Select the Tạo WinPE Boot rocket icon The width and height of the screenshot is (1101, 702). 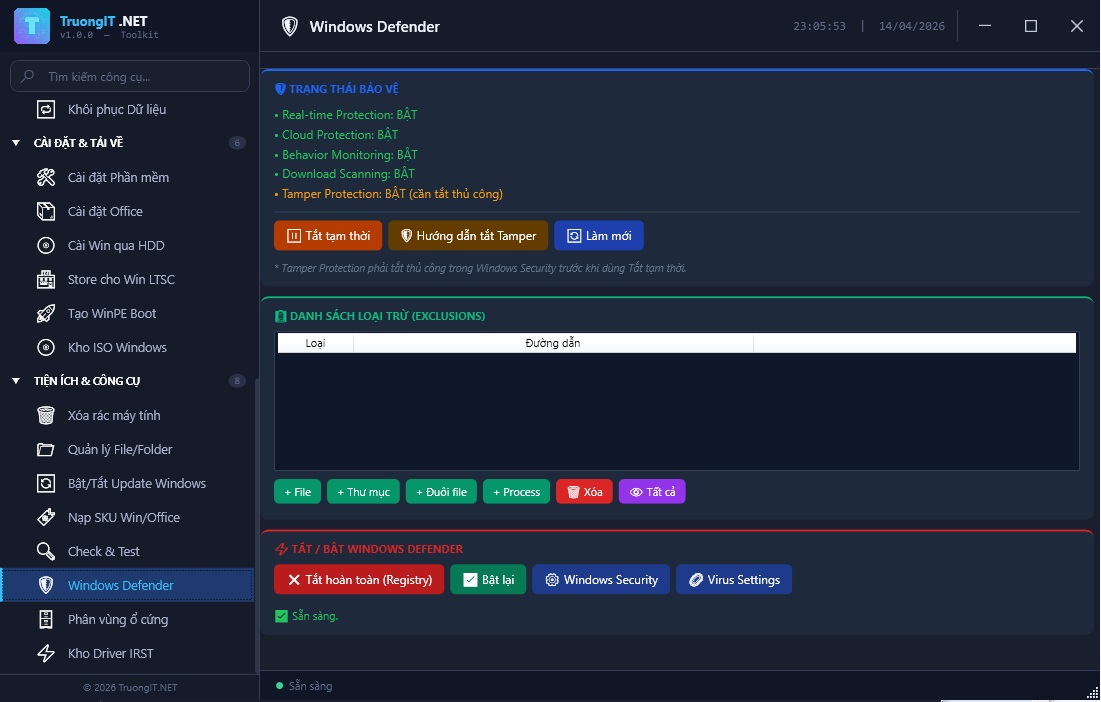coord(46,314)
